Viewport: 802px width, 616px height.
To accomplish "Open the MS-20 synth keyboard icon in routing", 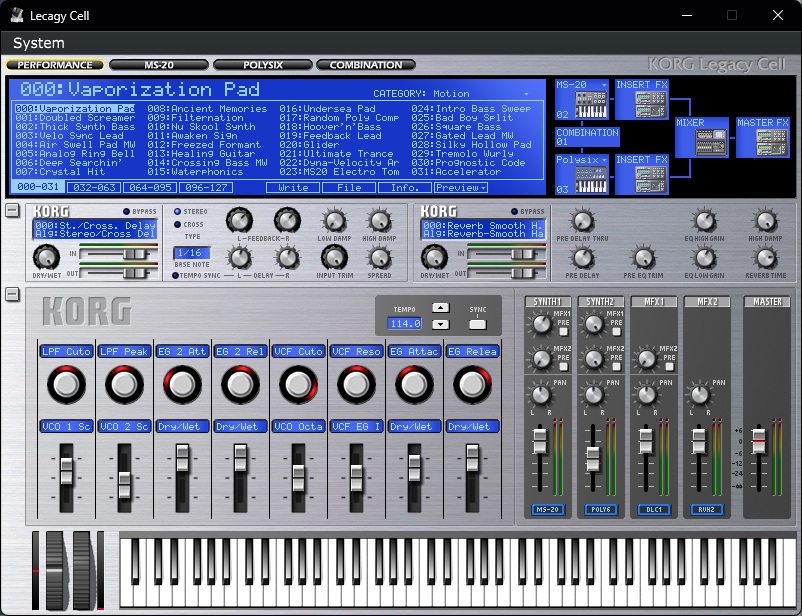I will (591, 105).
